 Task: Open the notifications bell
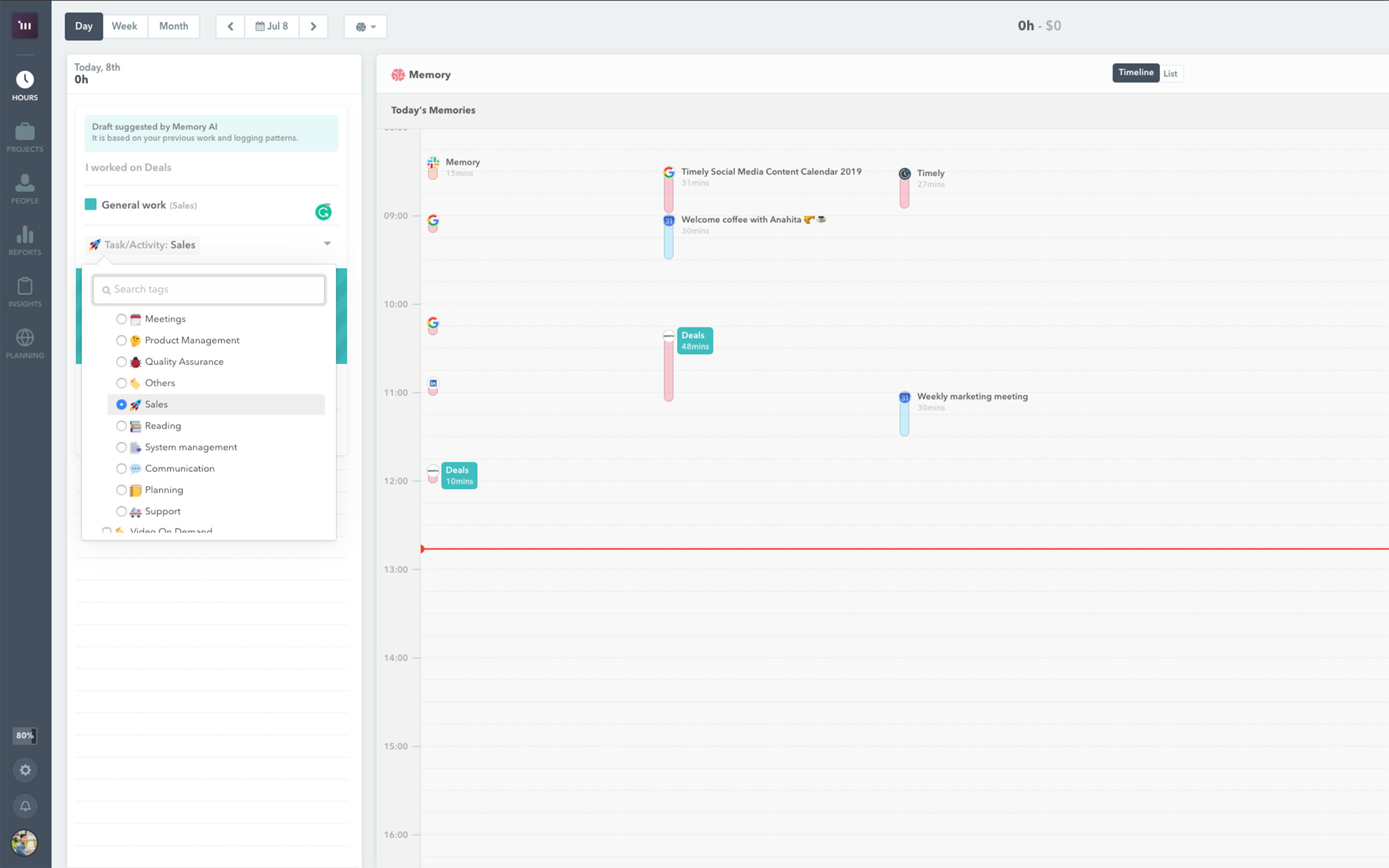tap(25, 806)
